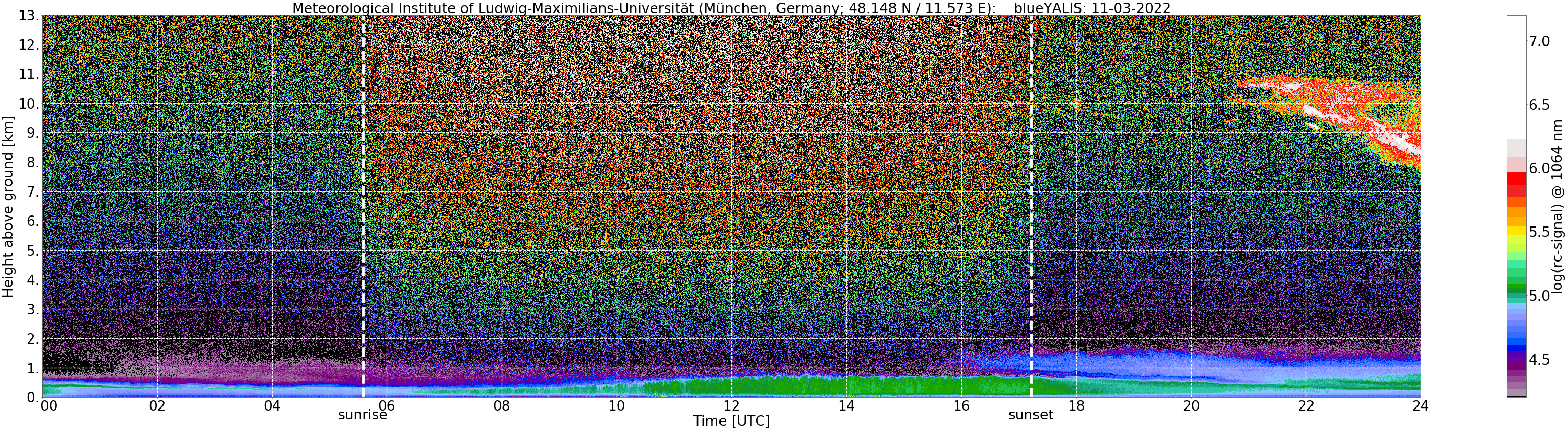Click the '3.' height tick label

[x=33, y=309]
